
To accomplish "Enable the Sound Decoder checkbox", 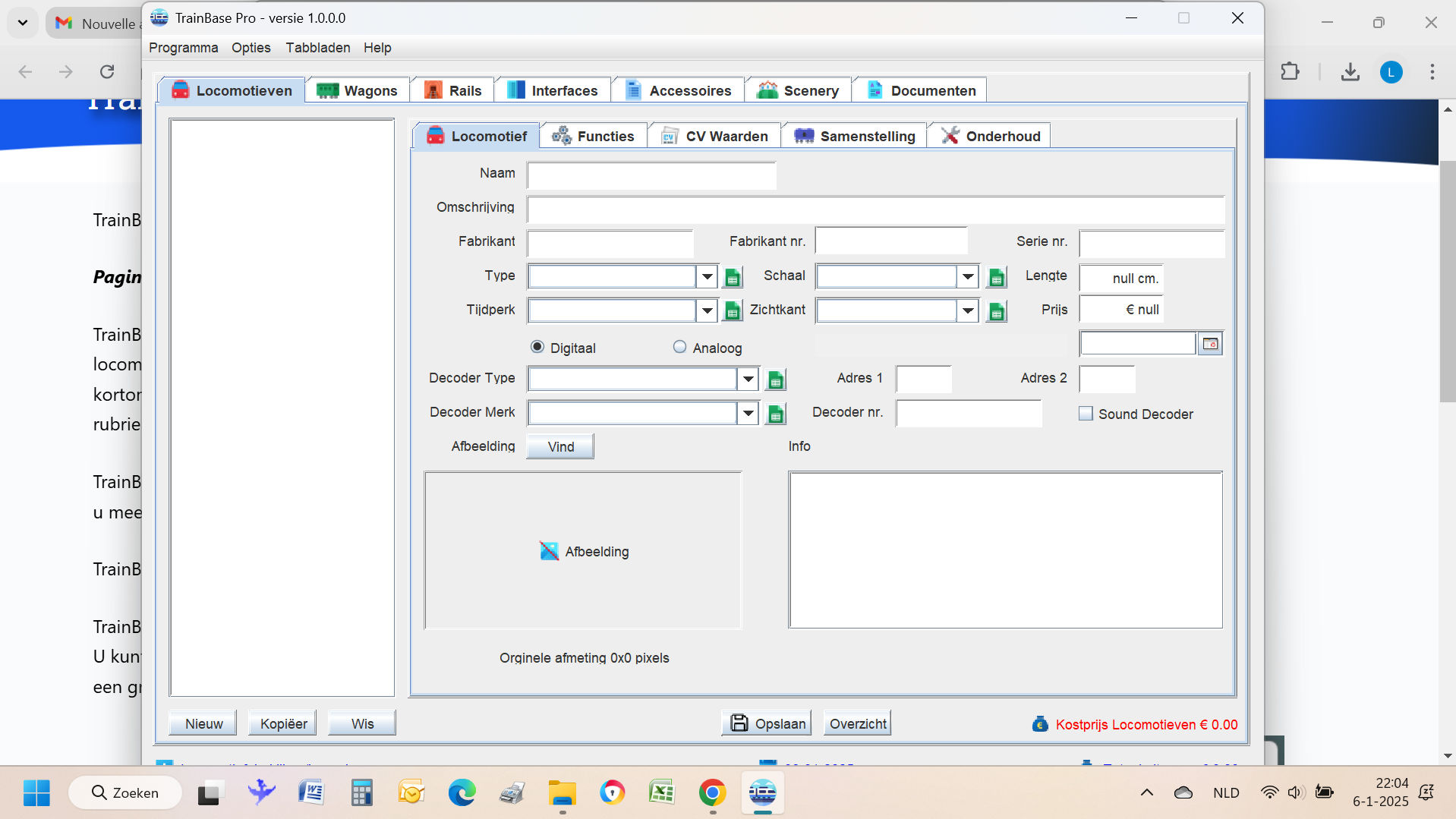I will [1086, 414].
